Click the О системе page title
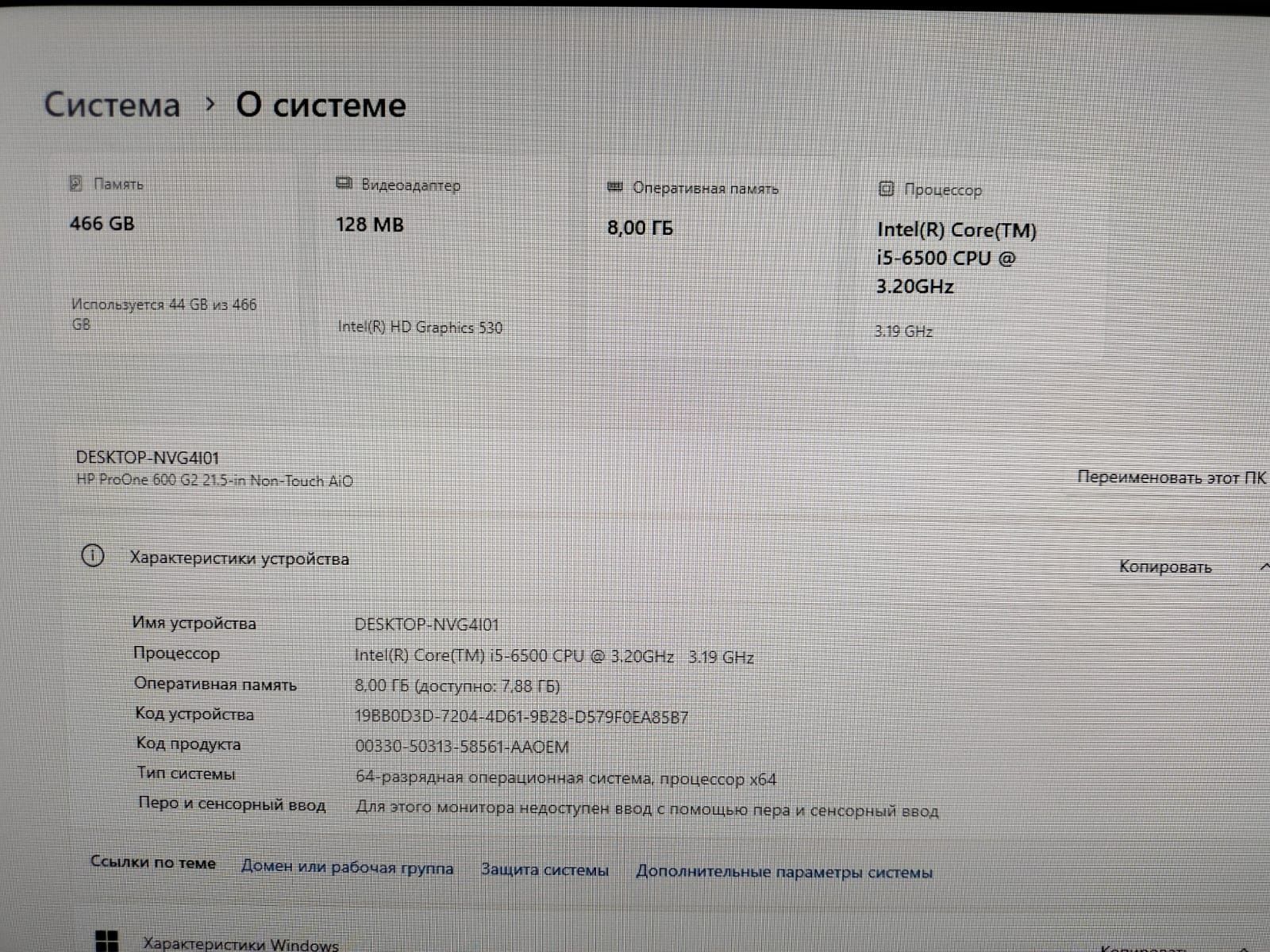The image size is (1270, 952). point(321,105)
